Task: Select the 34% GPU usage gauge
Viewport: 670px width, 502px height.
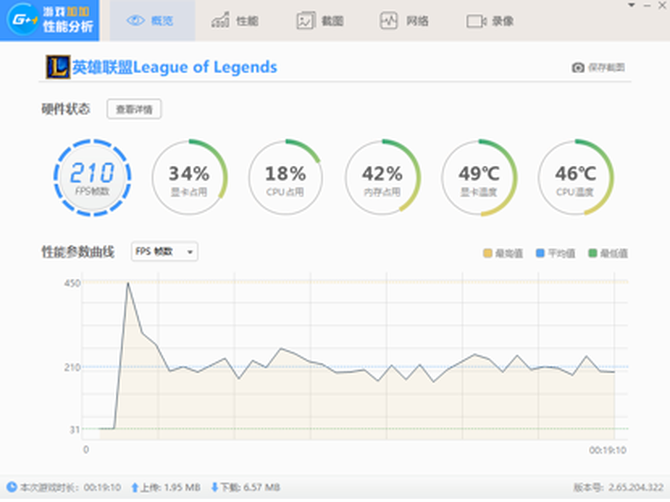Action: 189,178
